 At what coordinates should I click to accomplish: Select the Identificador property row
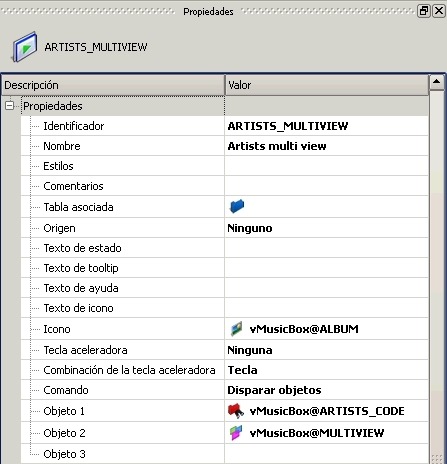coord(225,126)
